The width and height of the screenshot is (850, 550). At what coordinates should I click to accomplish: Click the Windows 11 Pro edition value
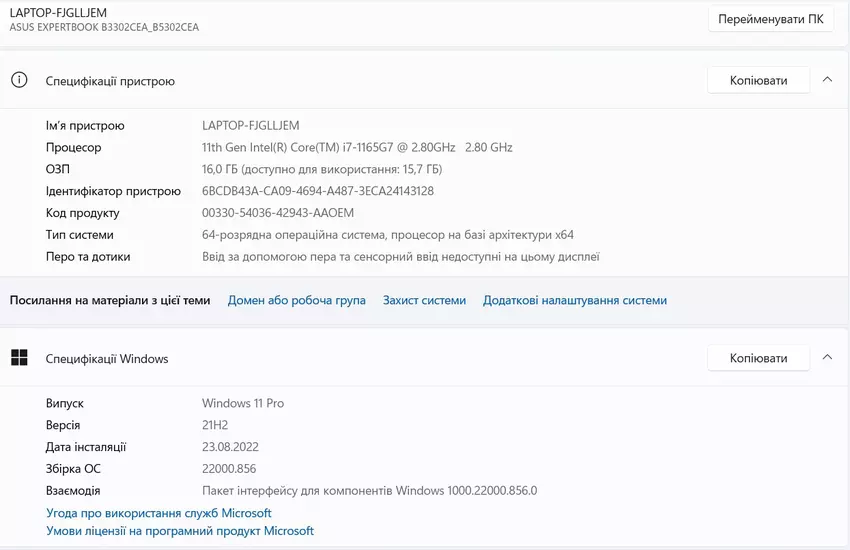pyautogui.click(x=243, y=403)
